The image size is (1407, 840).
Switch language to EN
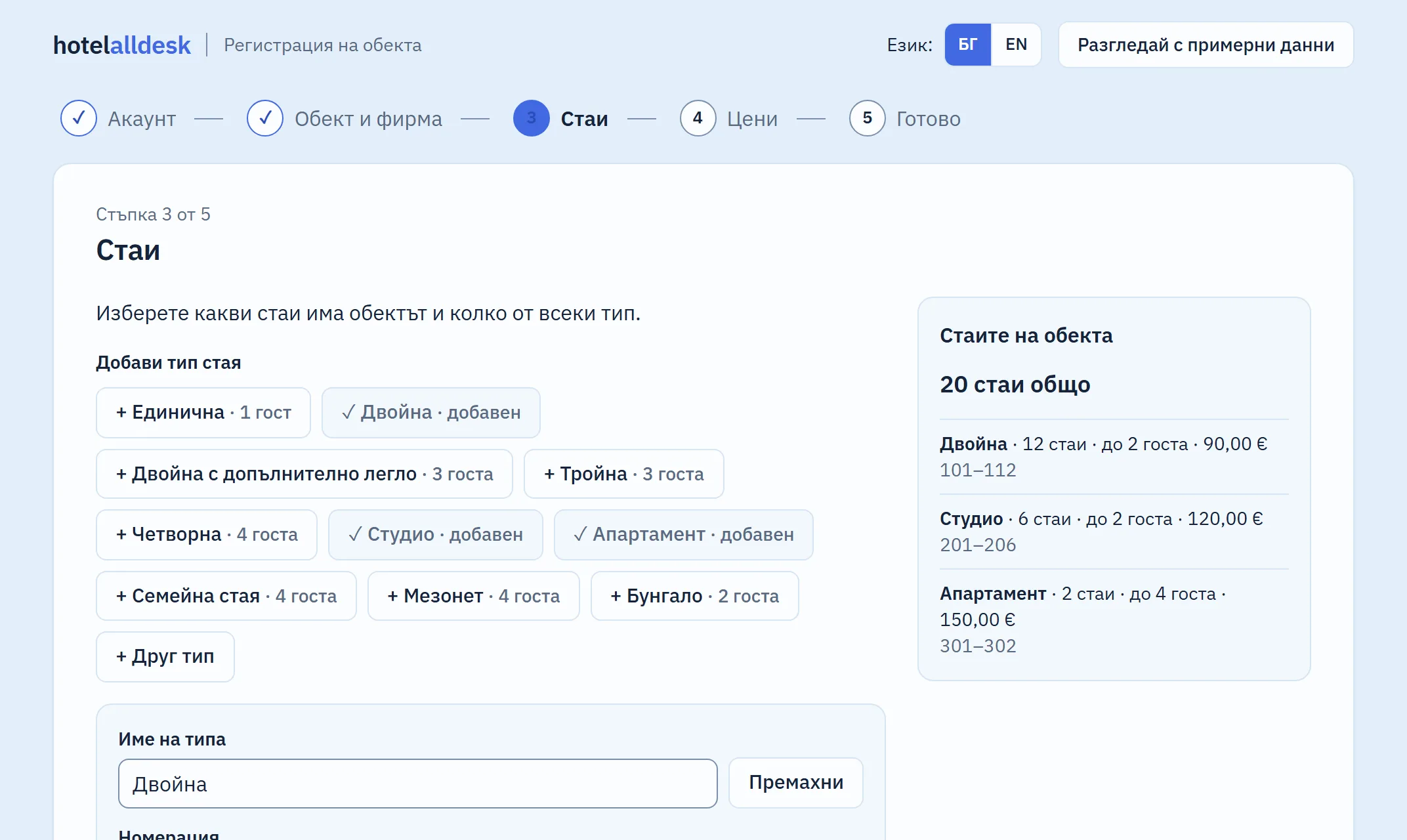point(1016,45)
